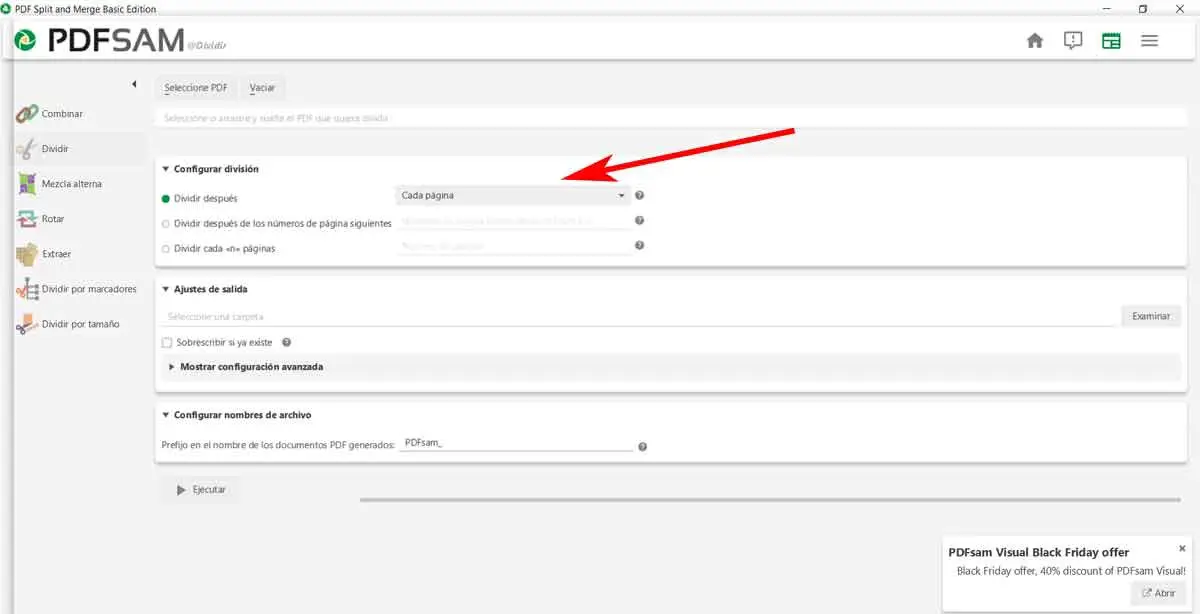The width and height of the screenshot is (1200, 614).
Task: Collapse the Ajustes de salida section
Action: [x=166, y=289]
